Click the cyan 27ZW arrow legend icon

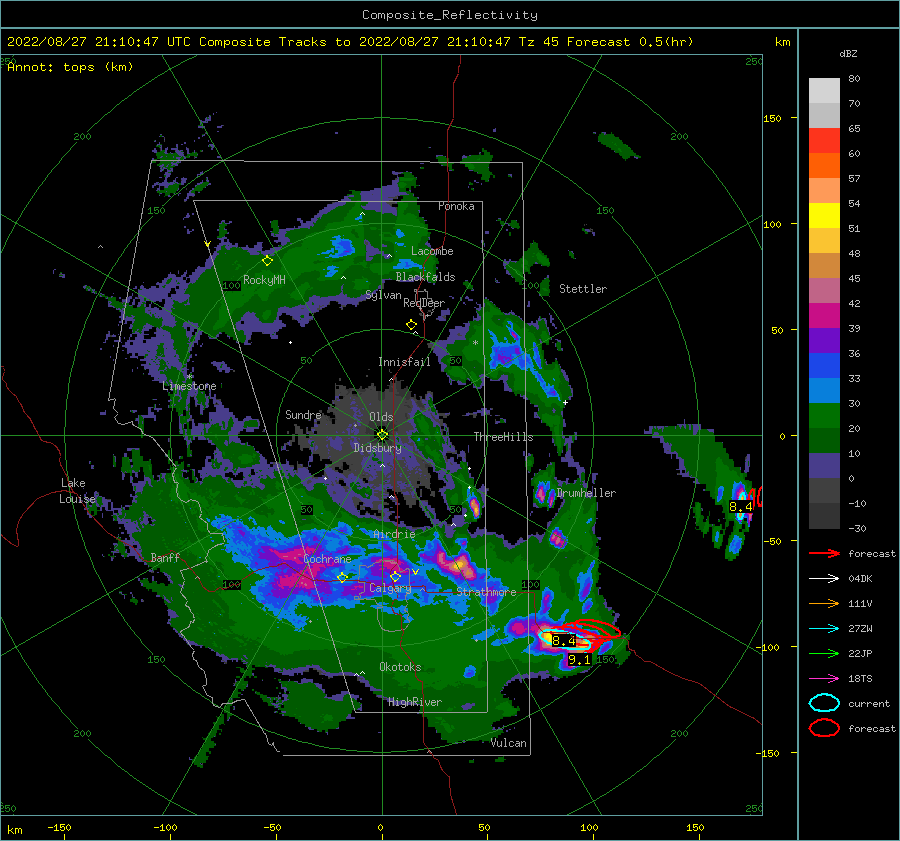[824, 629]
